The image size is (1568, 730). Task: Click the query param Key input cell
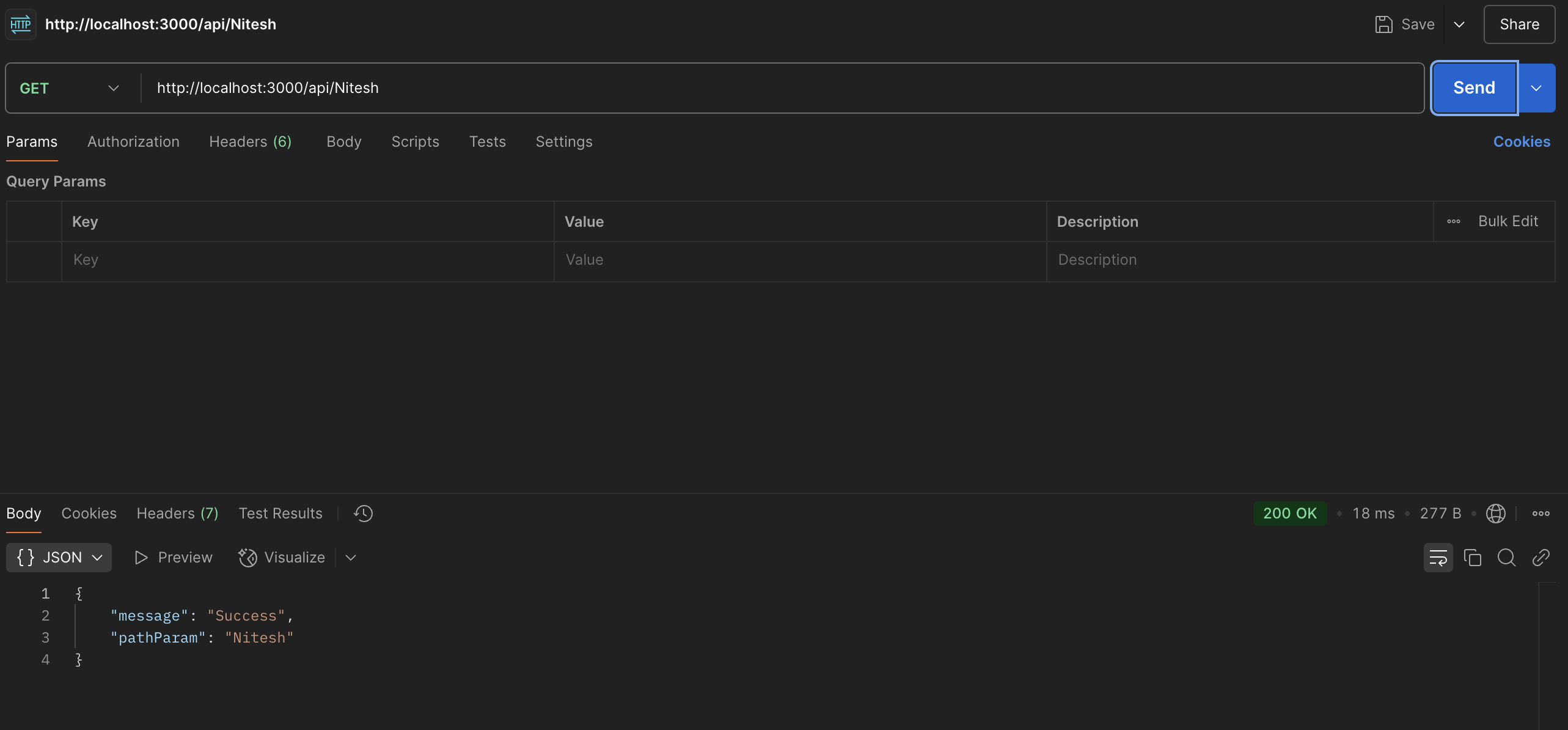pyautogui.click(x=307, y=260)
